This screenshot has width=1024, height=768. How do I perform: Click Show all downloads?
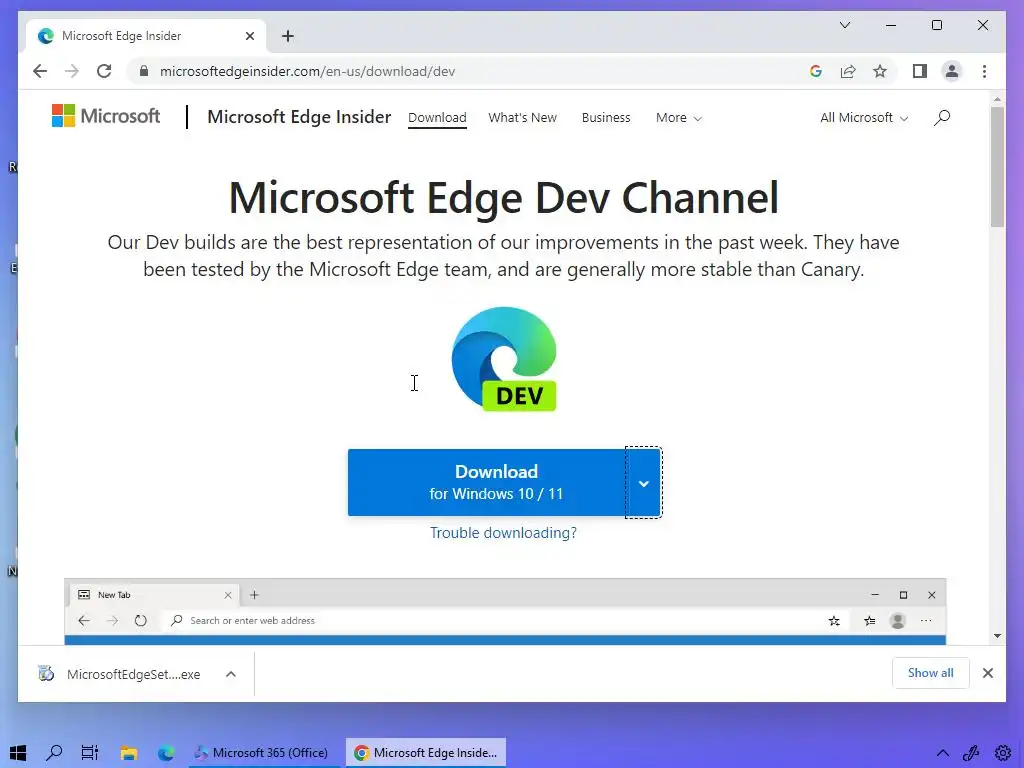(930, 673)
